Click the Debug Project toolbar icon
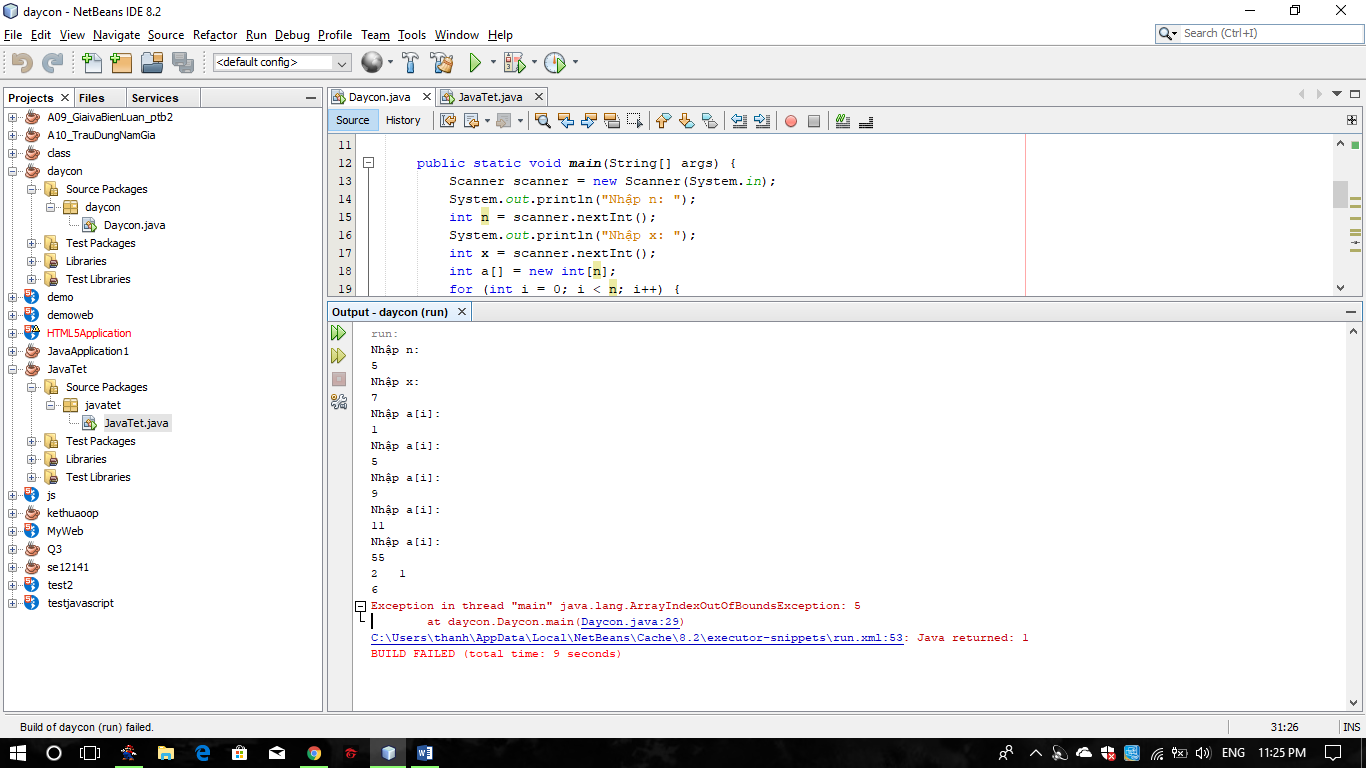 pyautogui.click(x=514, y=63)
